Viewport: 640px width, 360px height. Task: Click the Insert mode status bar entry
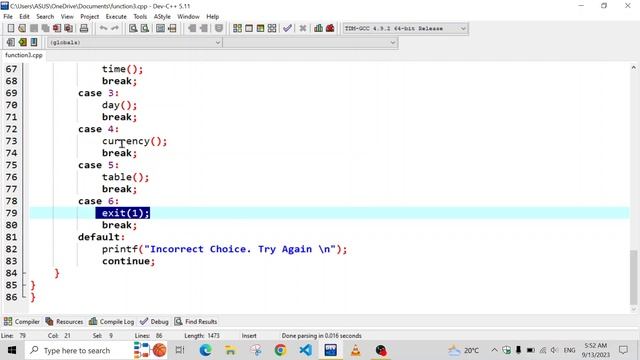click(x=249, y=336)
